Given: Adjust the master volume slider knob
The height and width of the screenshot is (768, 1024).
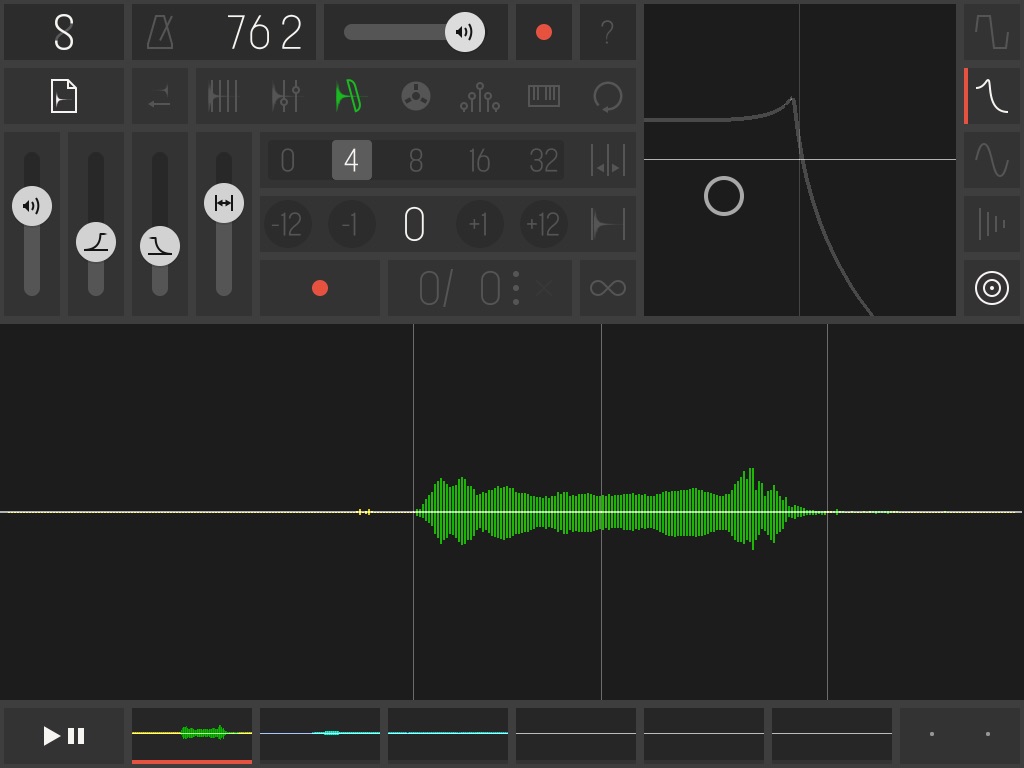Looking at the screenshot, I should (464, 32).
